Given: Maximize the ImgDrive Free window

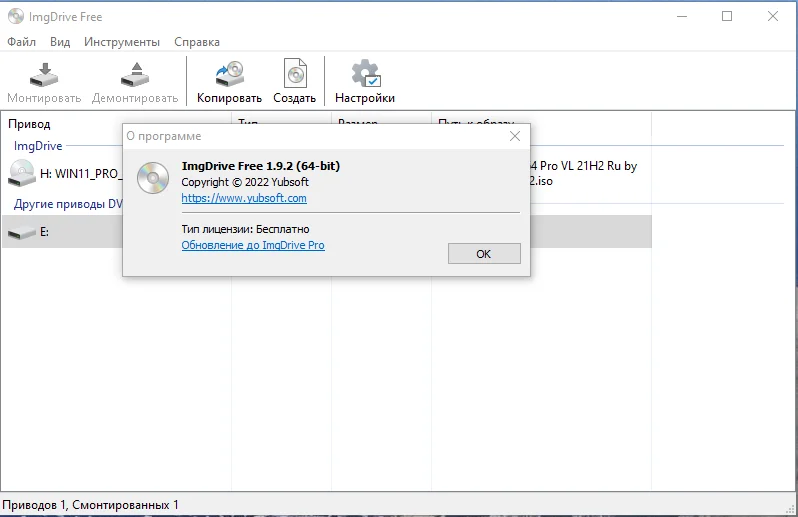Looking at the screenshot, I should pos(727,16).
